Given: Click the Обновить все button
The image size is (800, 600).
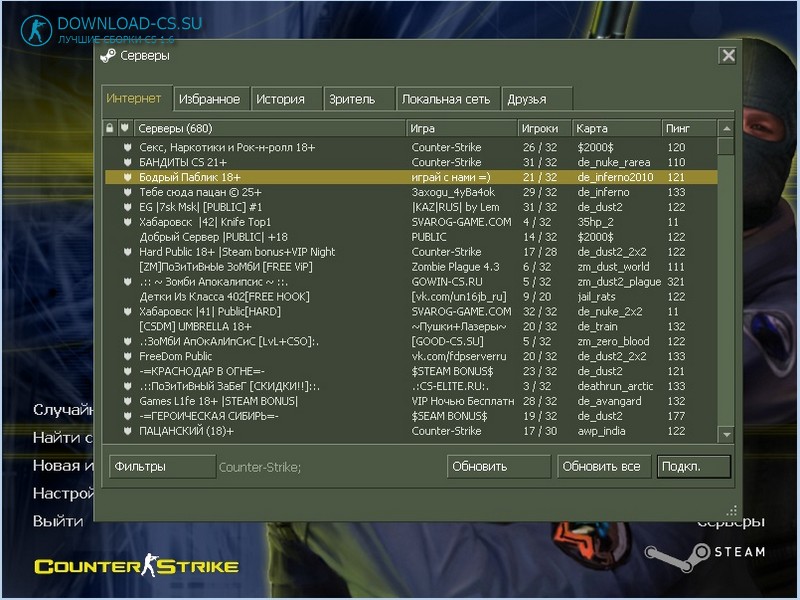Looking at the screenshot, I should coord(604,466).
